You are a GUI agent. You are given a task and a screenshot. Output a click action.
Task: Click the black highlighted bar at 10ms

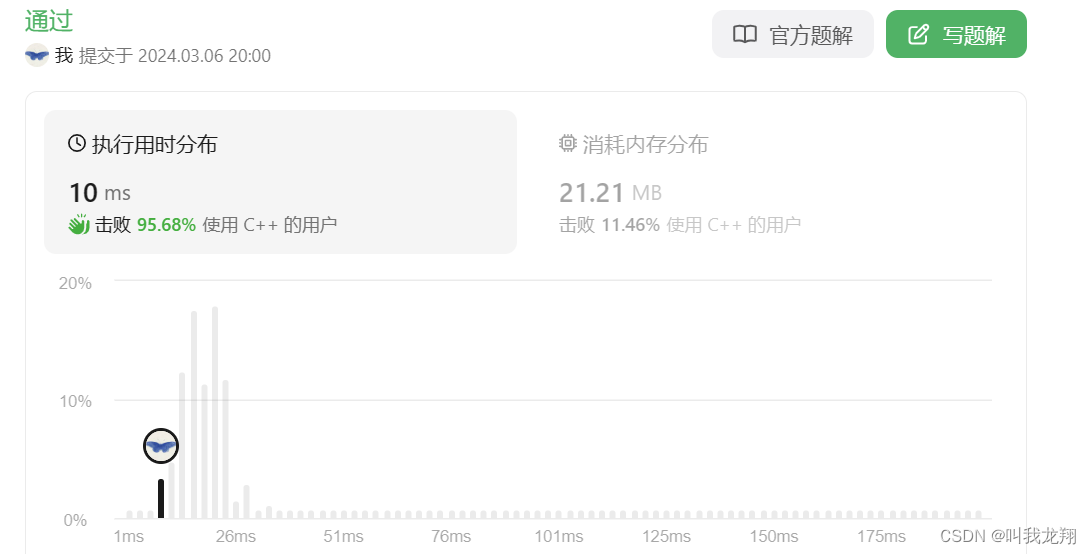point(161,498)
